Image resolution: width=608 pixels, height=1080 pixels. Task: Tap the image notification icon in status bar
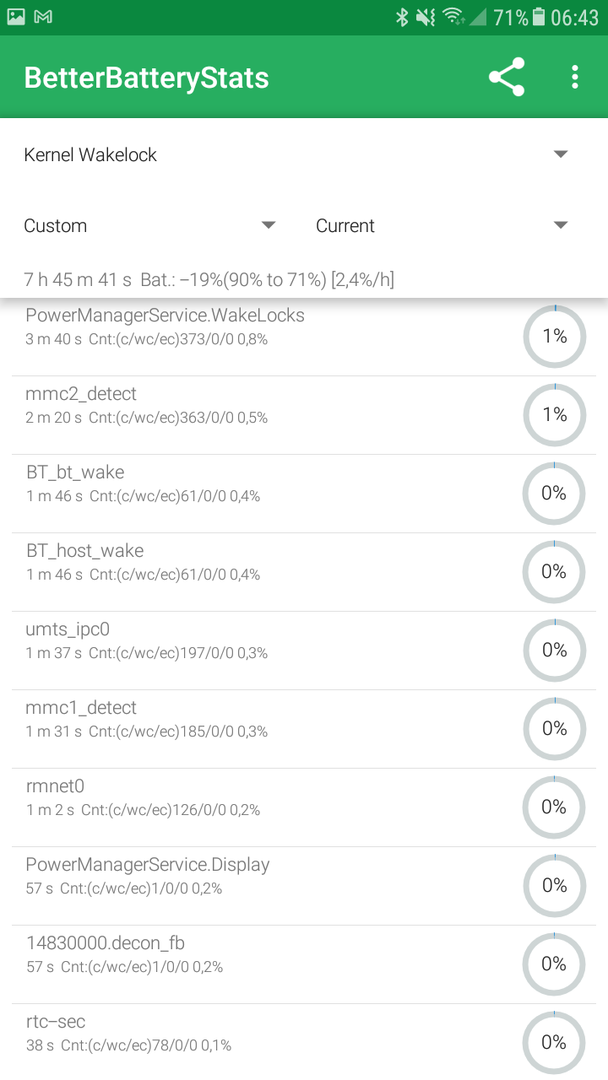[x=15, y=17]
